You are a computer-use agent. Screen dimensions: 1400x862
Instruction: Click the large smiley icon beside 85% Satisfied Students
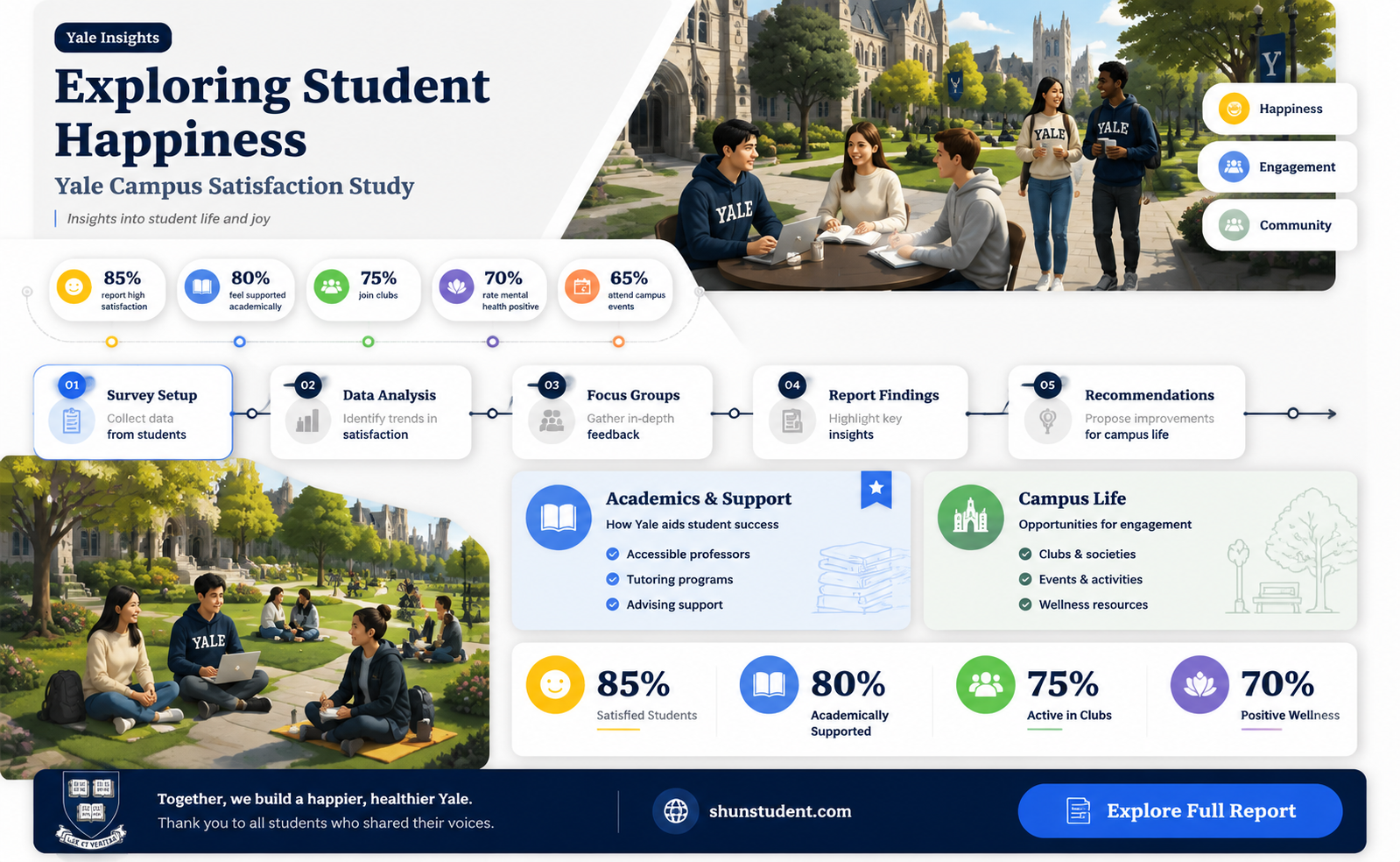[x=555, y=685]
